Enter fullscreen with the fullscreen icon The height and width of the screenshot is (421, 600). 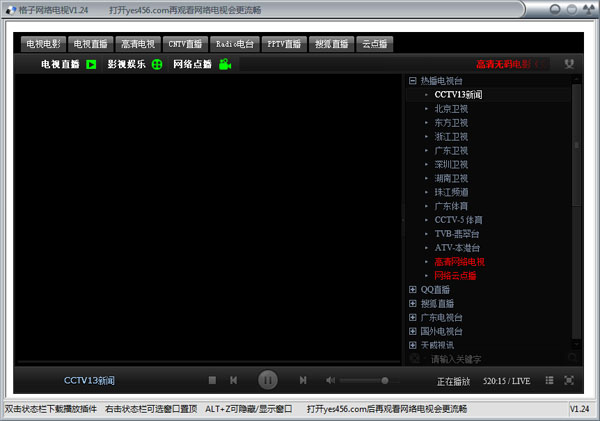[569, 380]
